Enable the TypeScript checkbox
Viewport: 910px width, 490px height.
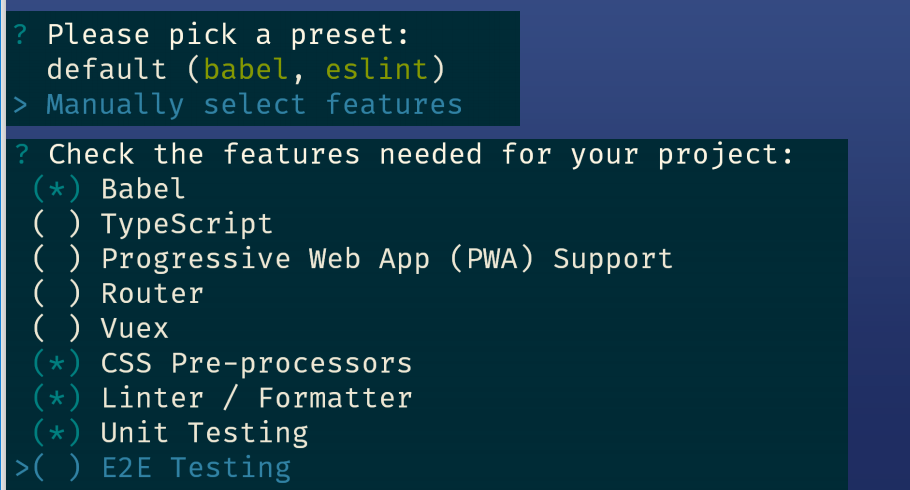click(x=57, y=224)
